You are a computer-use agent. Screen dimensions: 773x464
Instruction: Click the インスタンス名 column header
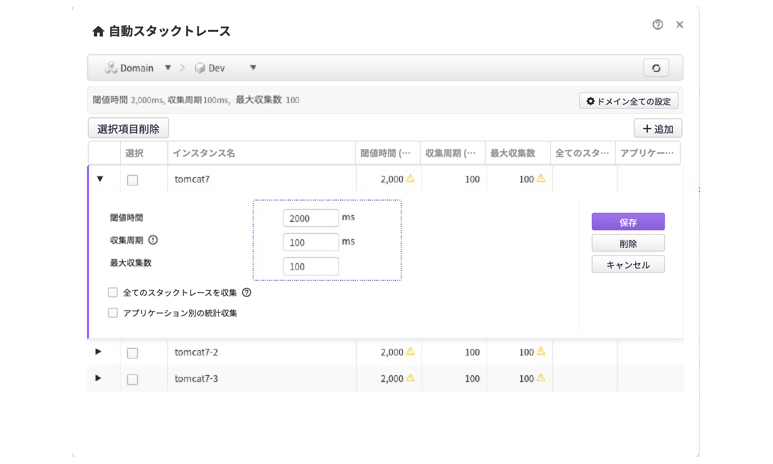(261, 153)
